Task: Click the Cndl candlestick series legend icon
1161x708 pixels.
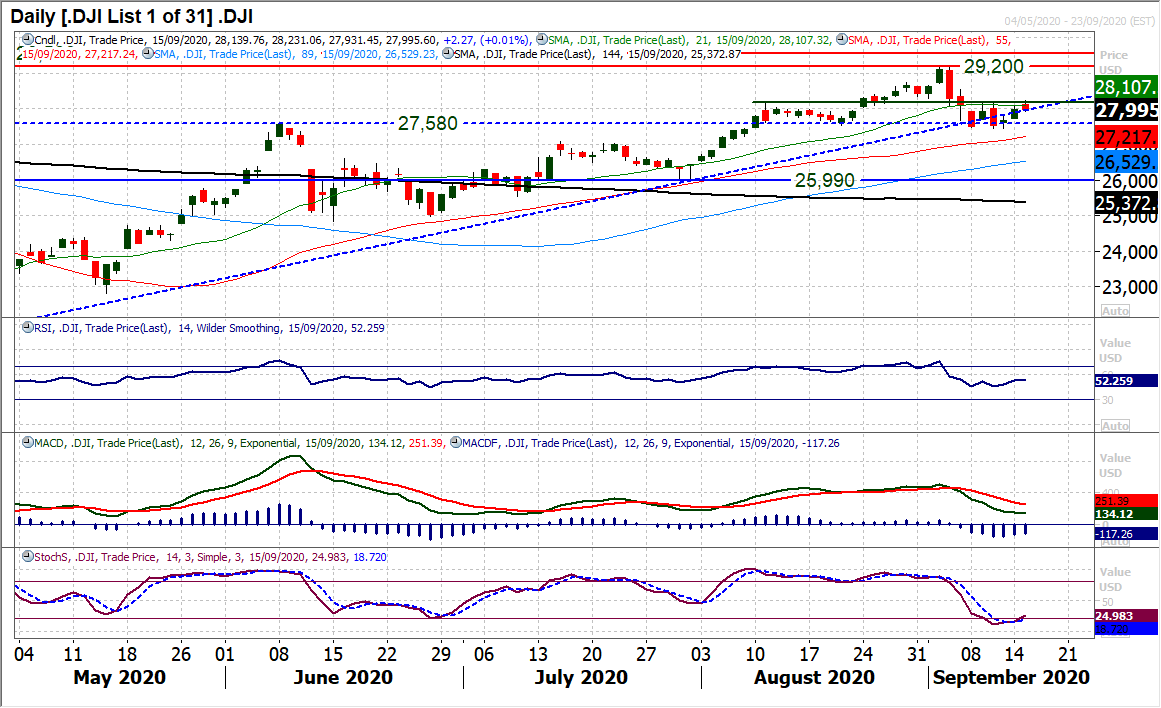Action: tap(27, 40)
